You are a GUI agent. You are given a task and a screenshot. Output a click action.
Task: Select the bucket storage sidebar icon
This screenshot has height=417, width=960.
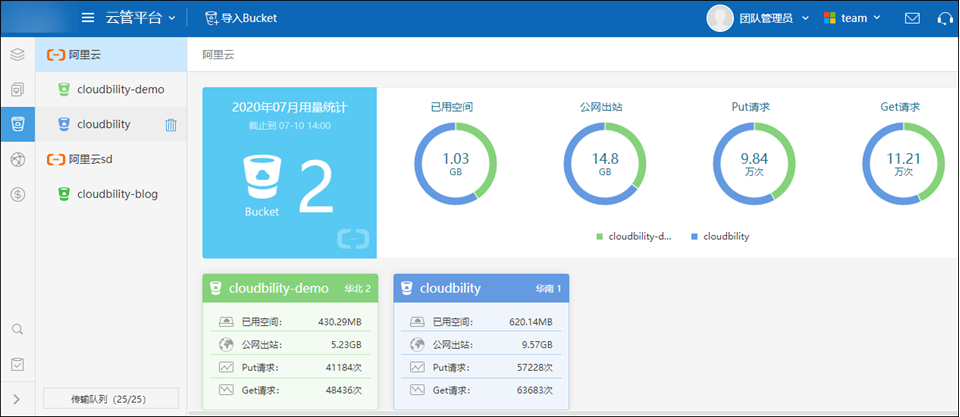click(18, 124)
